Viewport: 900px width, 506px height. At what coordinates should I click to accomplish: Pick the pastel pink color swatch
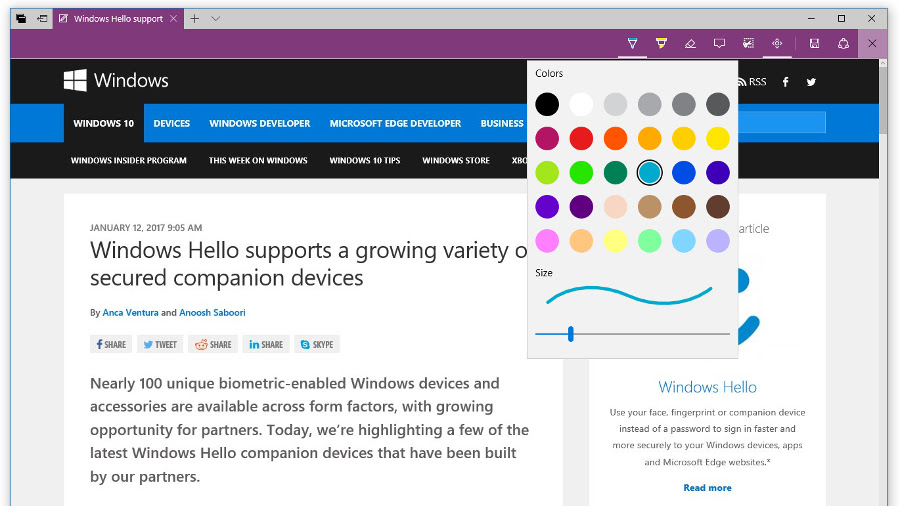coord(547,241)
